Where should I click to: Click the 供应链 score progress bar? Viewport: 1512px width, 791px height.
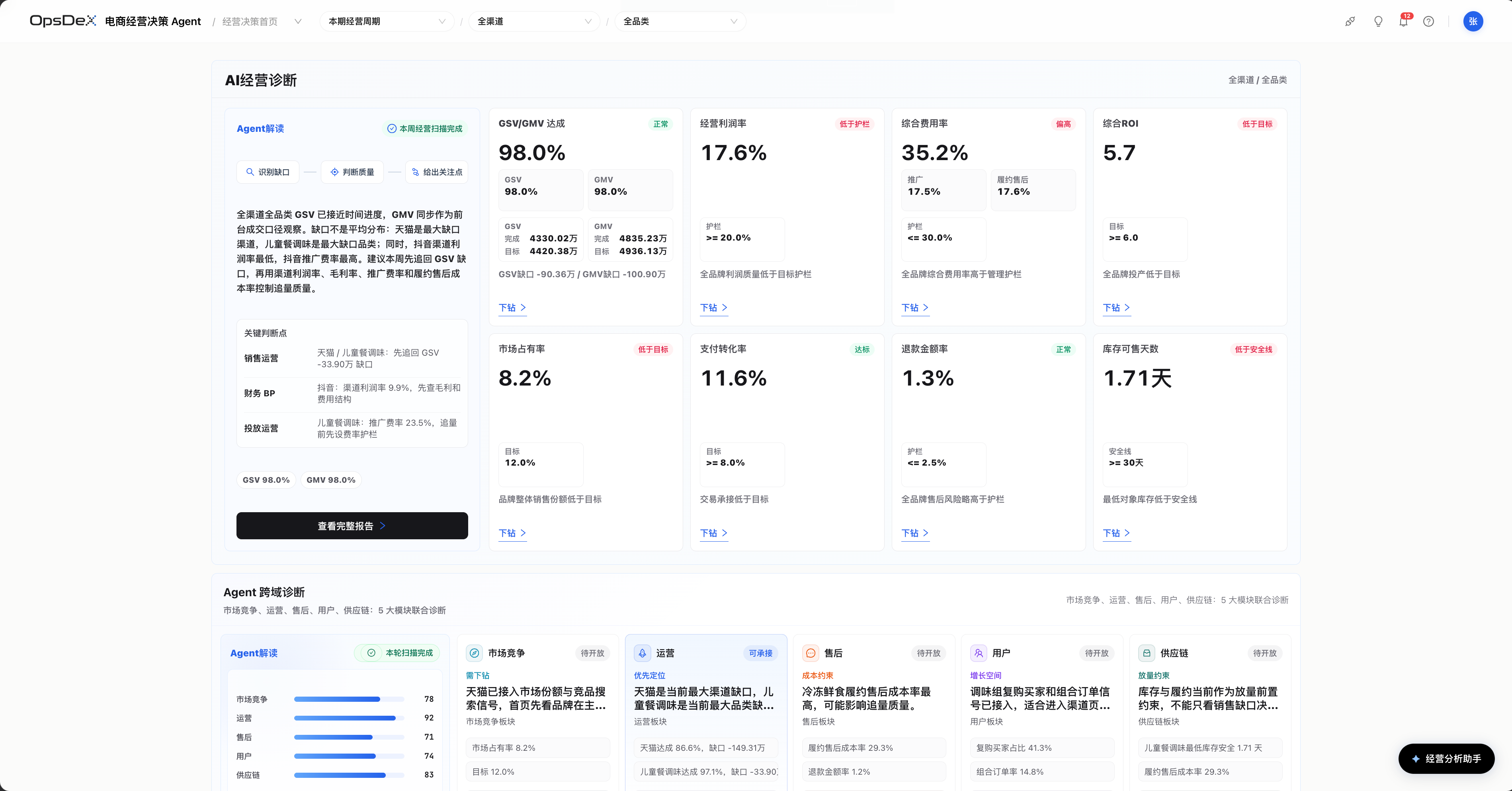[x=349, y=775]
